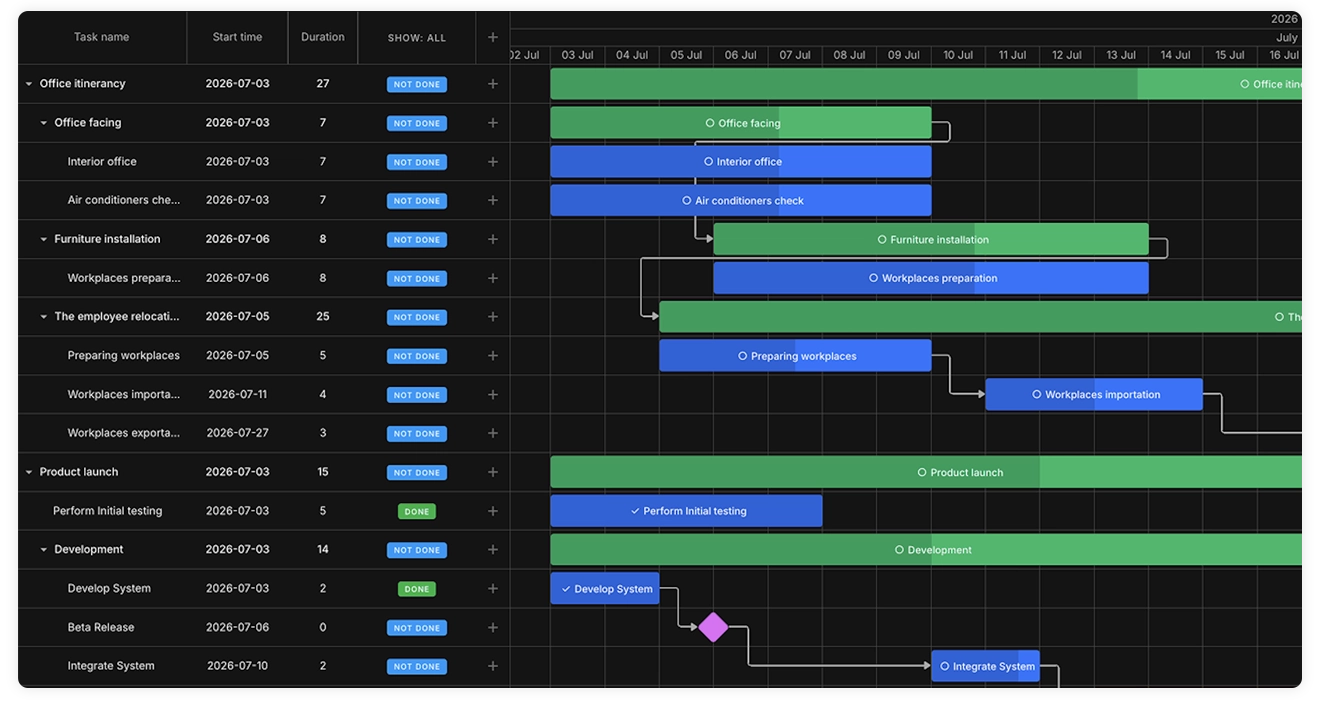Click start date 2026-07-11 of Workplaces importation
Image resolution: width=1320 pixels, height=714 pixels.
pyautogui.click(x=238, y=395)
